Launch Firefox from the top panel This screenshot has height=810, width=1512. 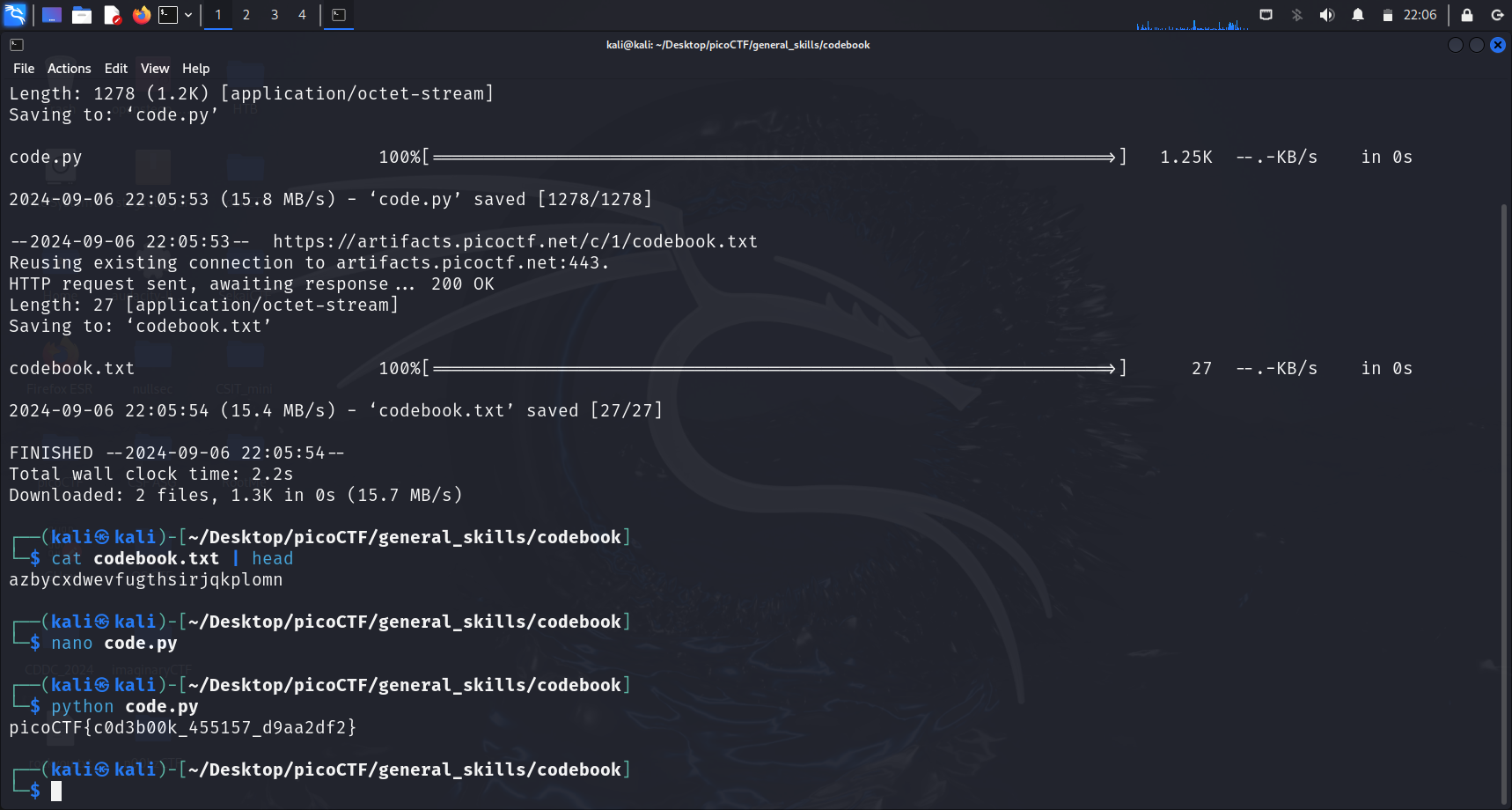(141, 15)
